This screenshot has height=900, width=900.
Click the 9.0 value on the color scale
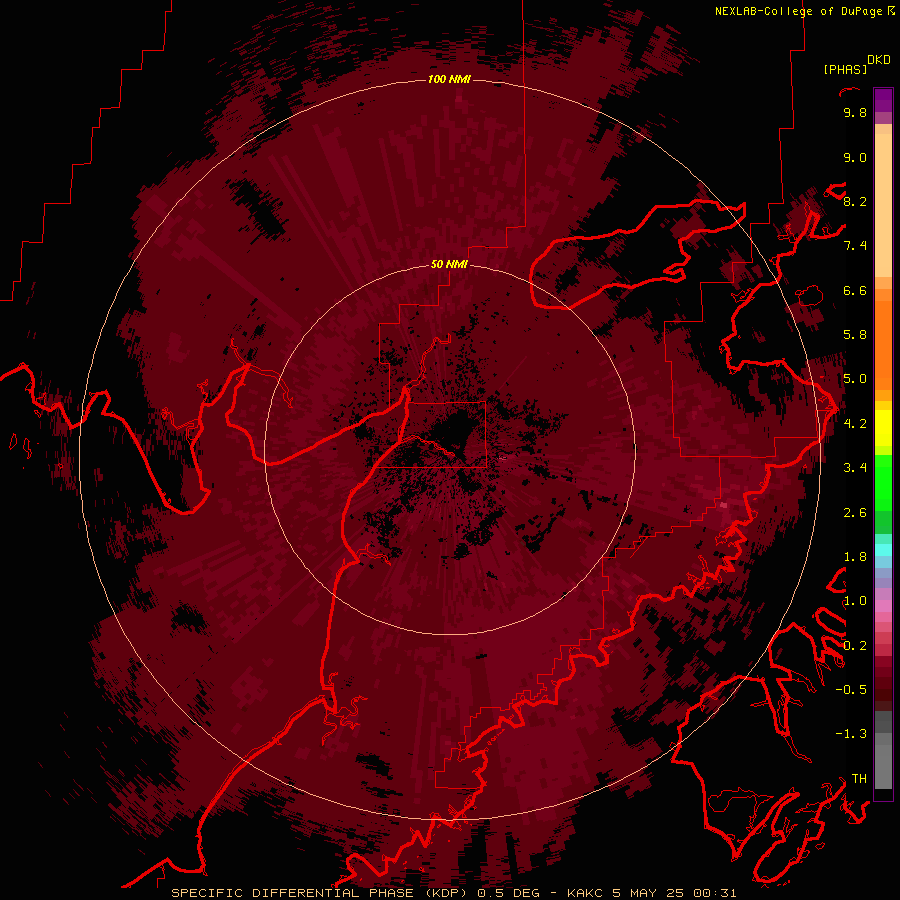click(x=855, y=157)
